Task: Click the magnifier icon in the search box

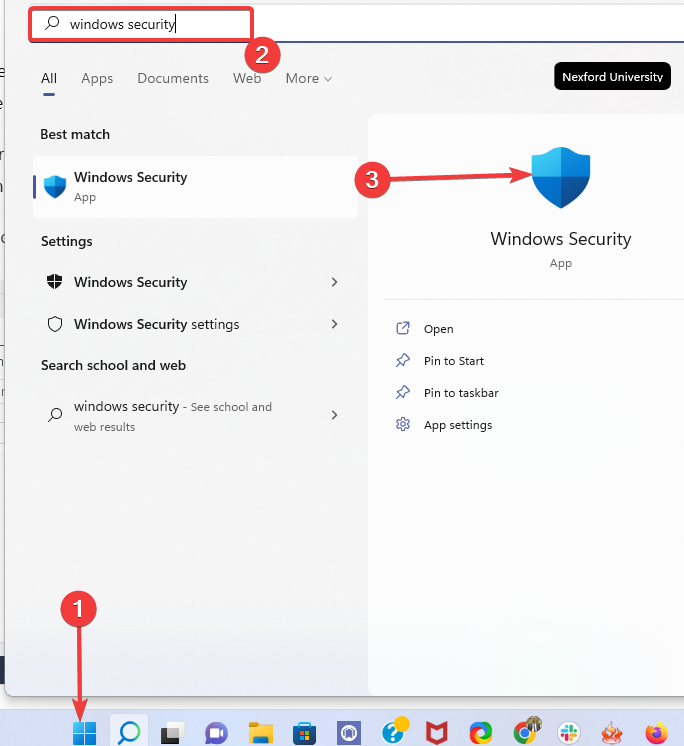Action: (x=52, y=23)
